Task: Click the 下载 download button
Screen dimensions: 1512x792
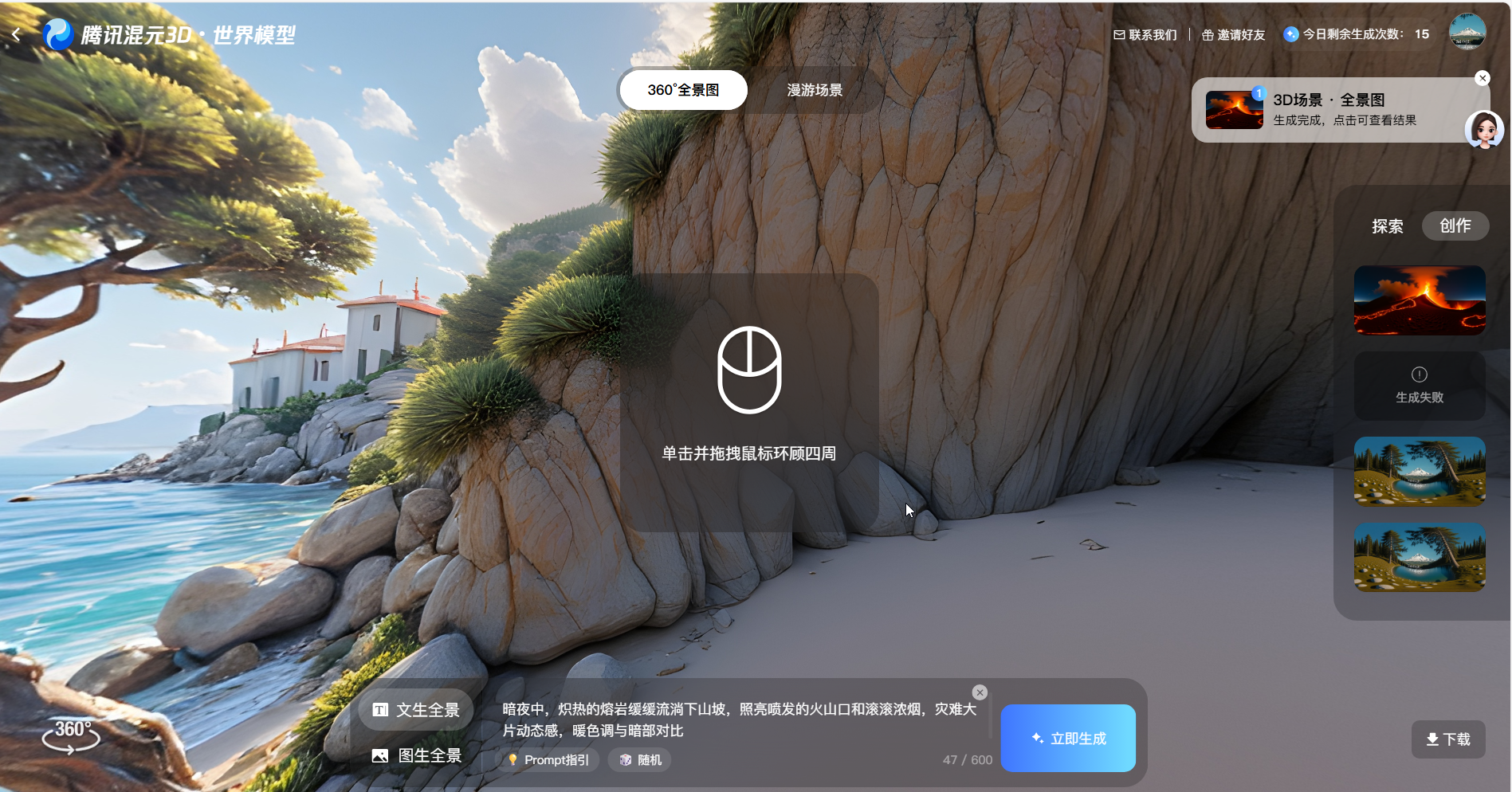Action: (x=1448, y=739)
